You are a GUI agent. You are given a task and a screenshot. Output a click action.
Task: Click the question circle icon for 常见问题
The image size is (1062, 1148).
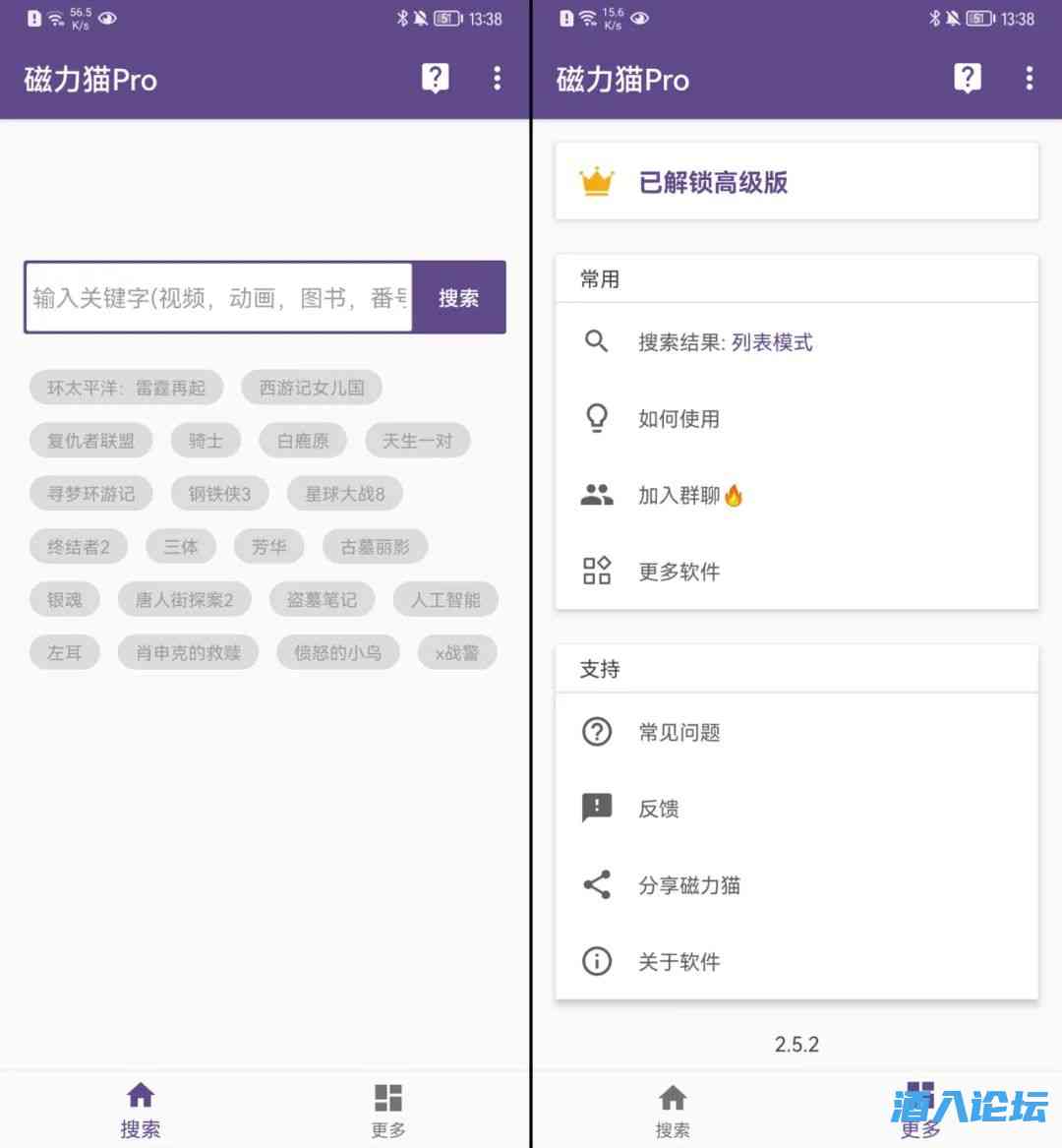596,732
